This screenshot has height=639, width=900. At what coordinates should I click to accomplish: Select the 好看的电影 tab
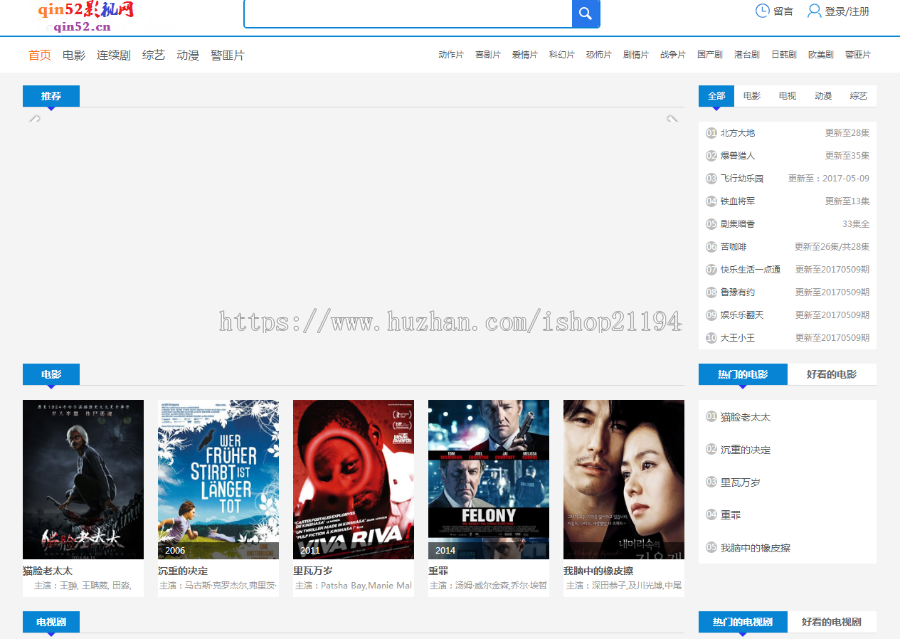pos(832,374)
